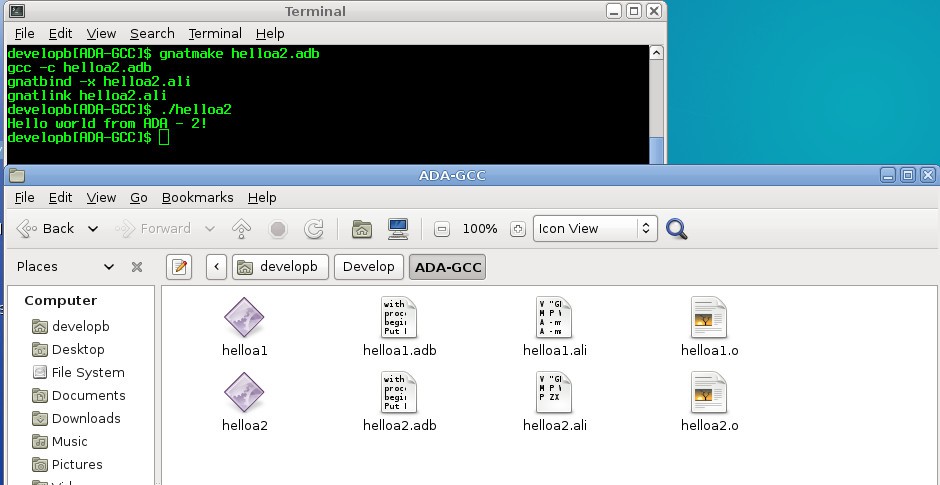Click the ADA-GCC path bar button
940x485 pixels.
[x=448, y=267]
